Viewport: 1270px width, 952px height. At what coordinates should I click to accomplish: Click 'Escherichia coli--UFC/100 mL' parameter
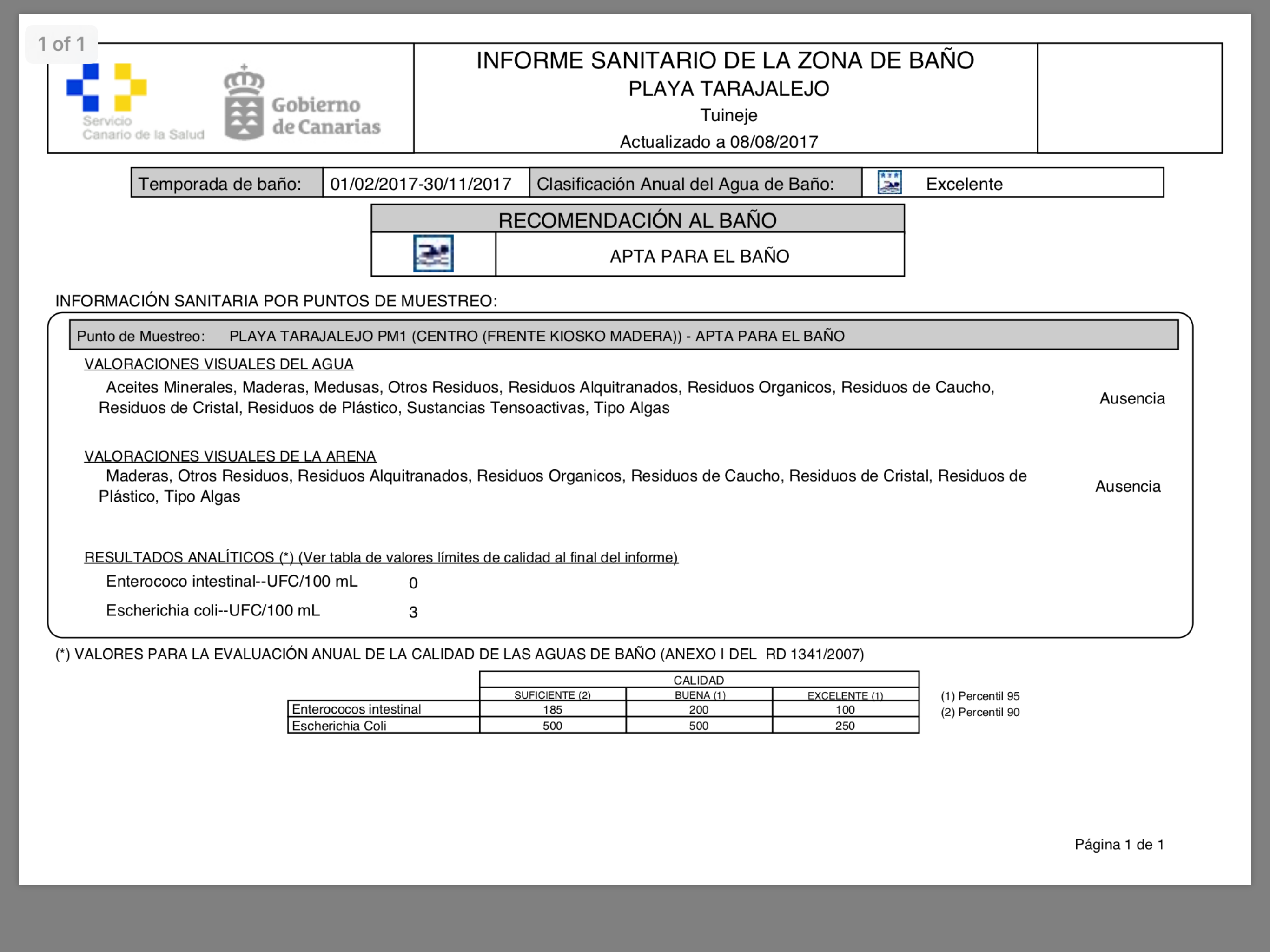[x=213, y=610]
